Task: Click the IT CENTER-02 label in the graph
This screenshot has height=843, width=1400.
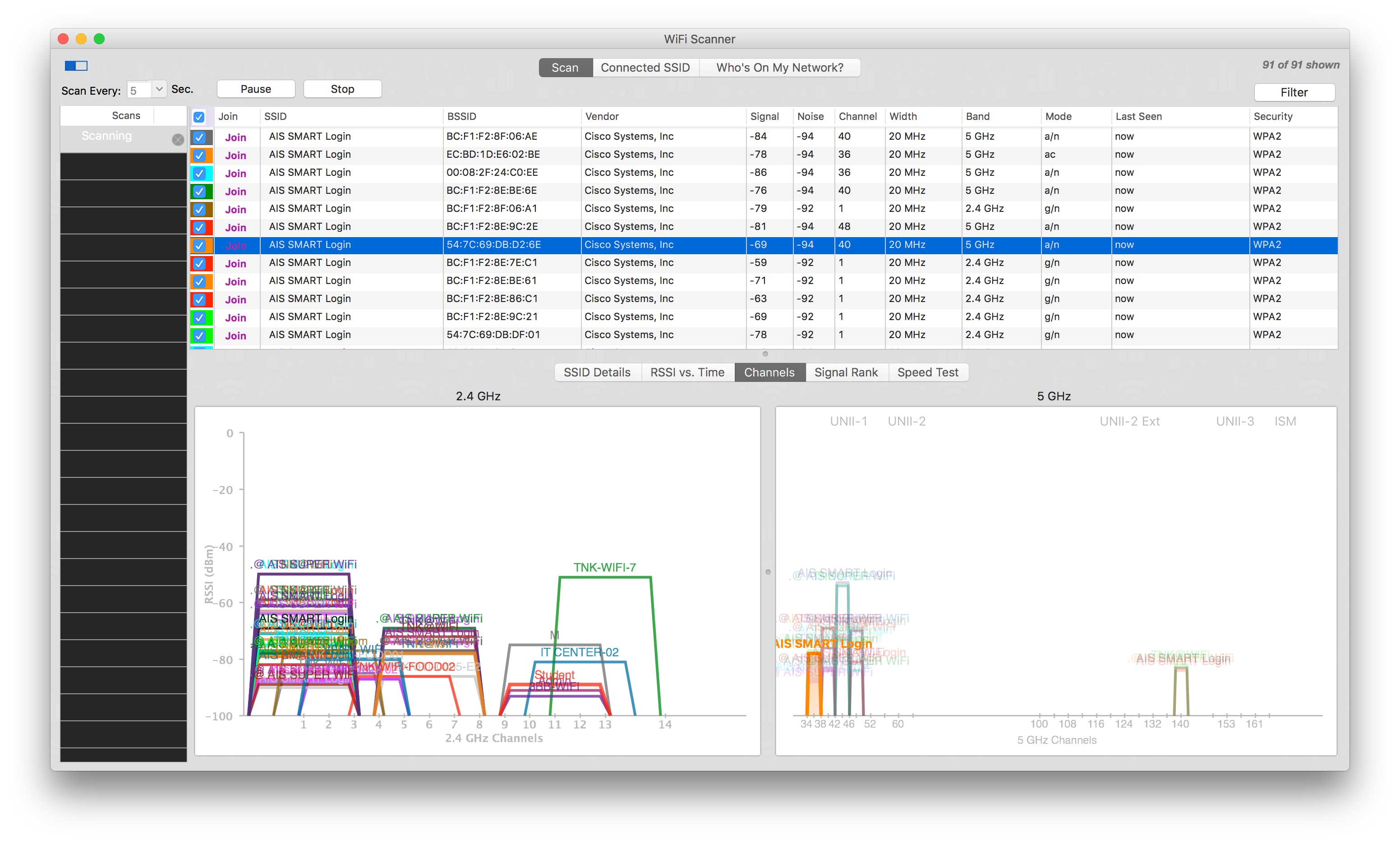Action: tap(579, 652)
